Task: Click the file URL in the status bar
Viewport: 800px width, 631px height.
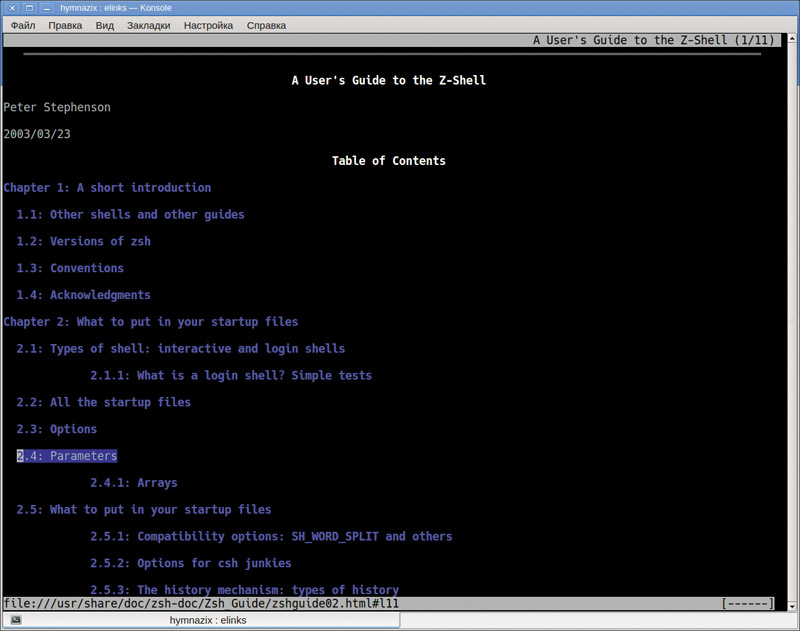Action: click(201, 604)
